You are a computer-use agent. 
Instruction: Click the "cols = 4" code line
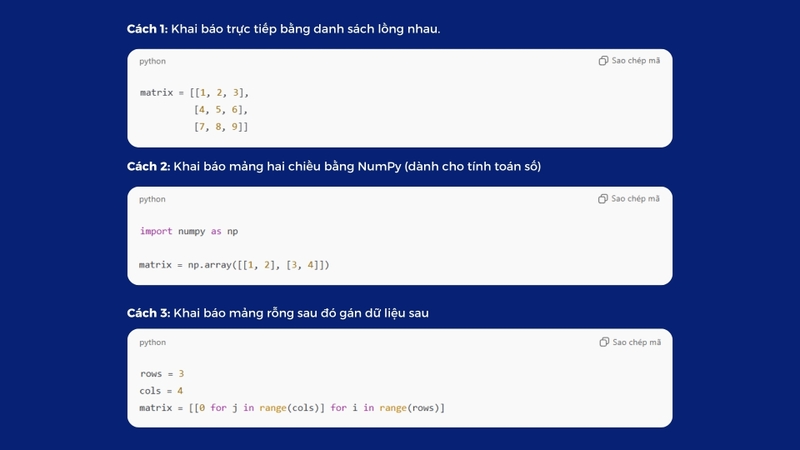tap(162, 391)
